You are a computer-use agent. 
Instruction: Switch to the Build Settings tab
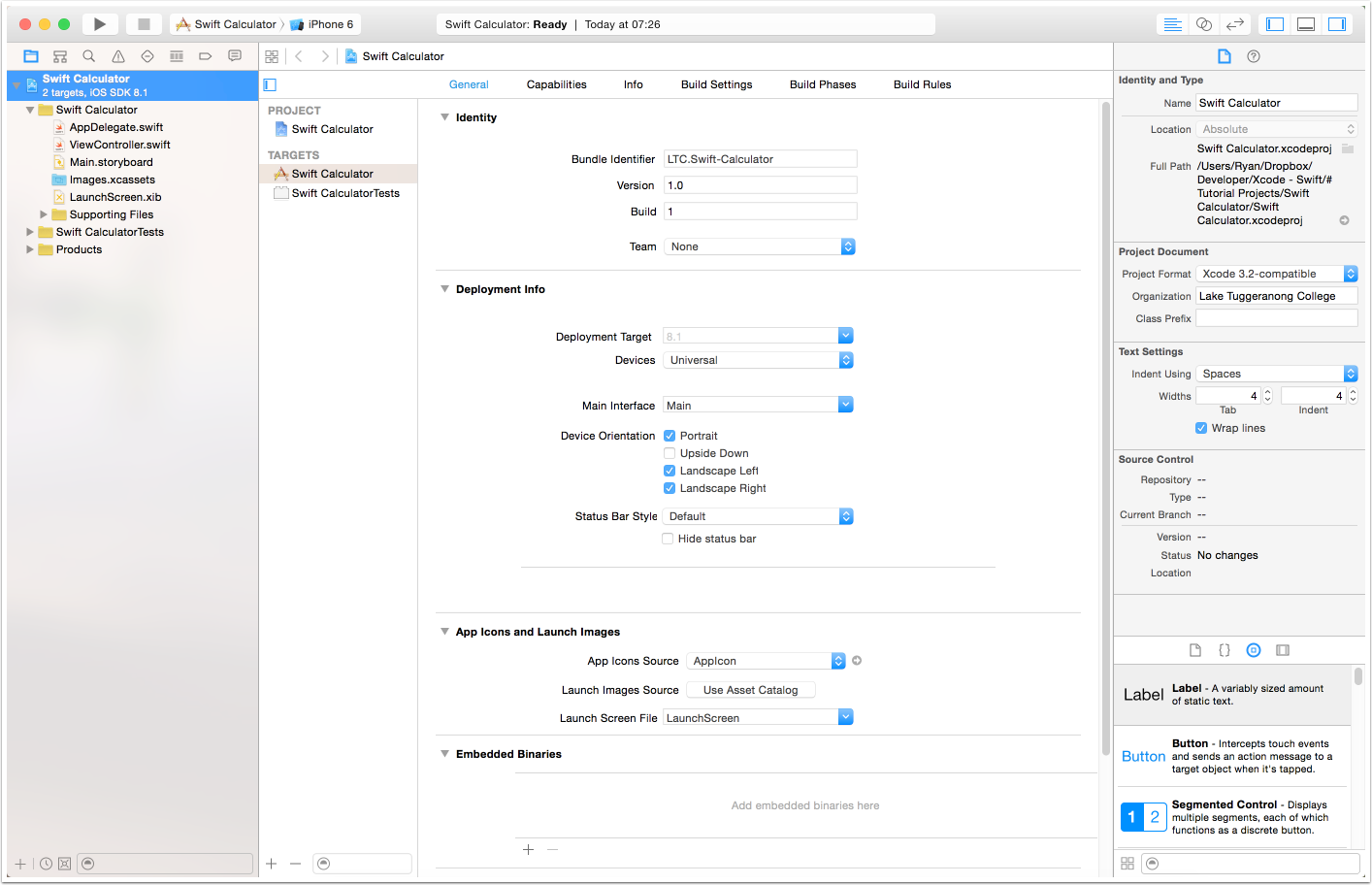point(717,84)
